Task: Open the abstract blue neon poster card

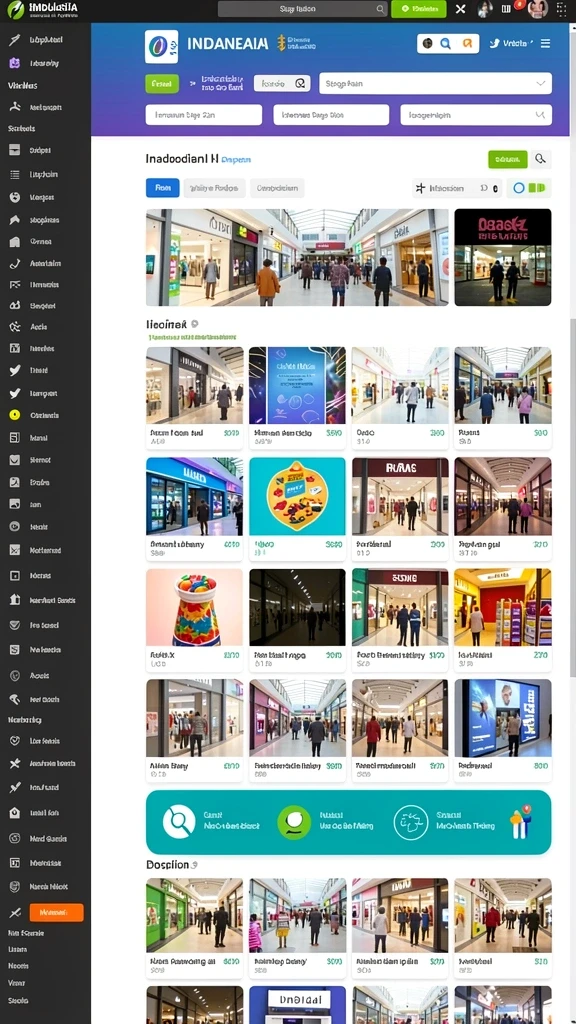Action: pyautogui.click(x=297, y=398)
